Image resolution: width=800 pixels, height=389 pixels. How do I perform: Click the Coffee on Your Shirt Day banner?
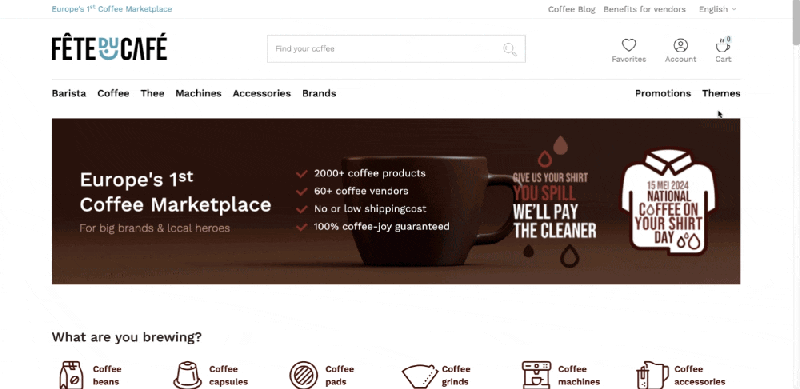click(x=668, y=202)
